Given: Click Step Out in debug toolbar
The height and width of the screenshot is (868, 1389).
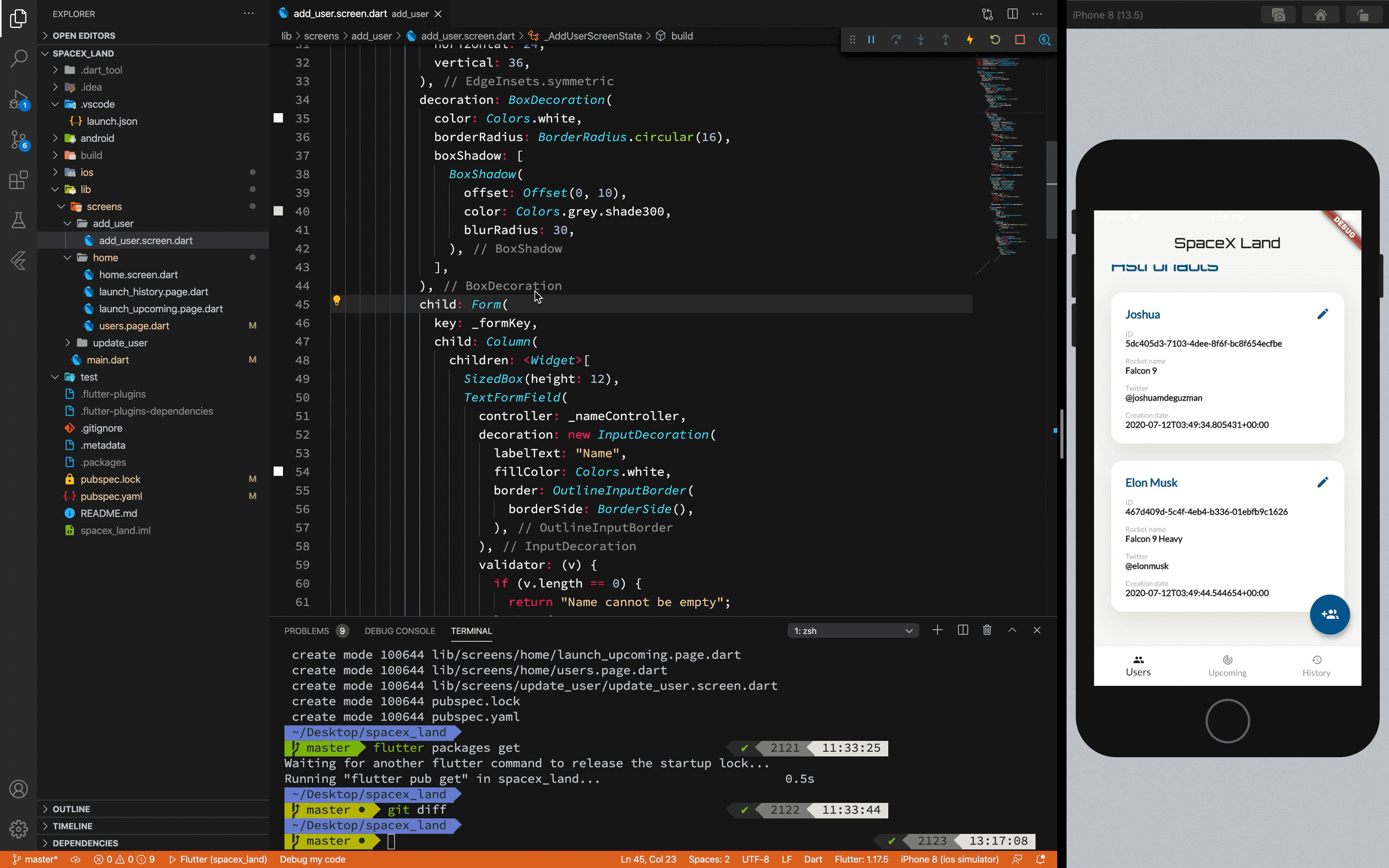Looking at the screenshot, I should 945,40.
